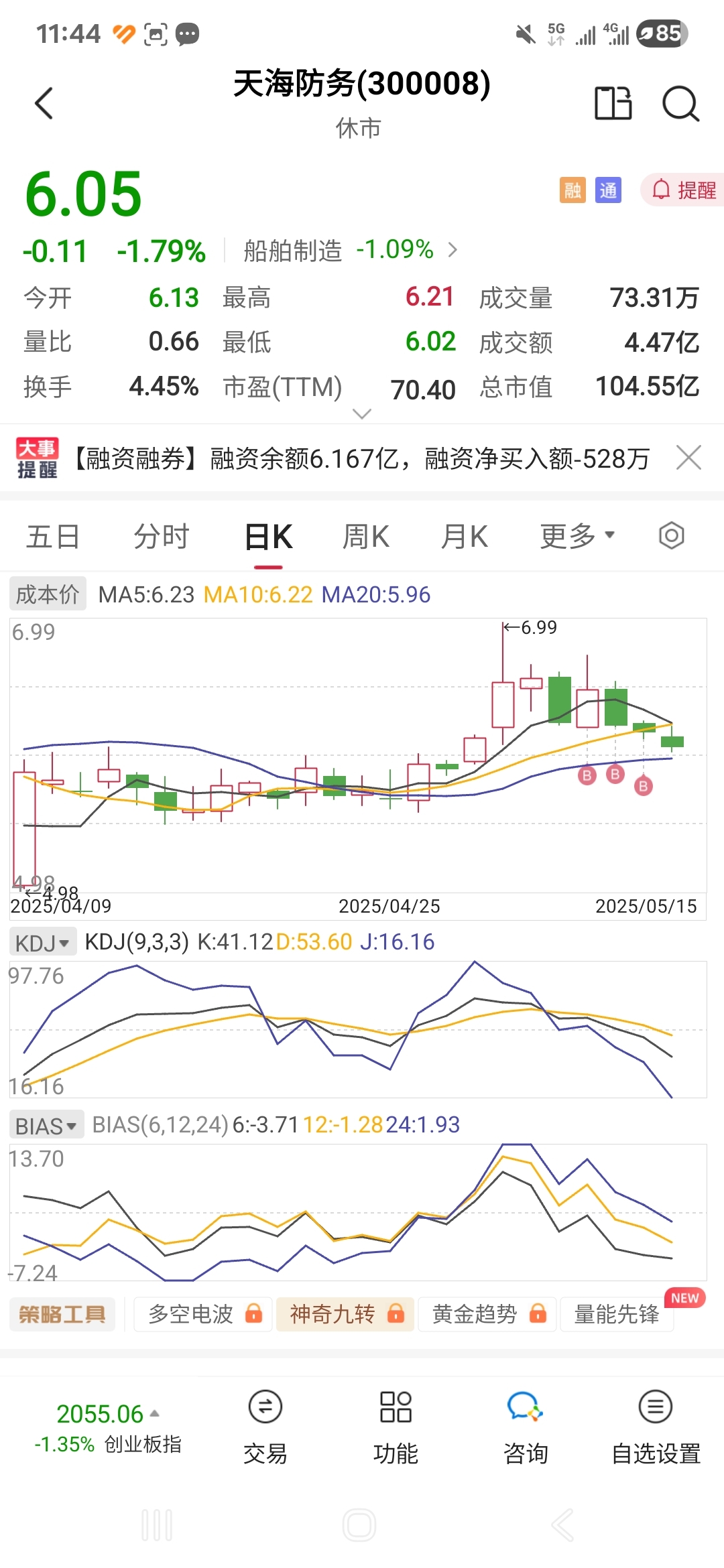Switch to 月K chart tab
This screenshot has width=724, height=1568.
coord(465,537)
